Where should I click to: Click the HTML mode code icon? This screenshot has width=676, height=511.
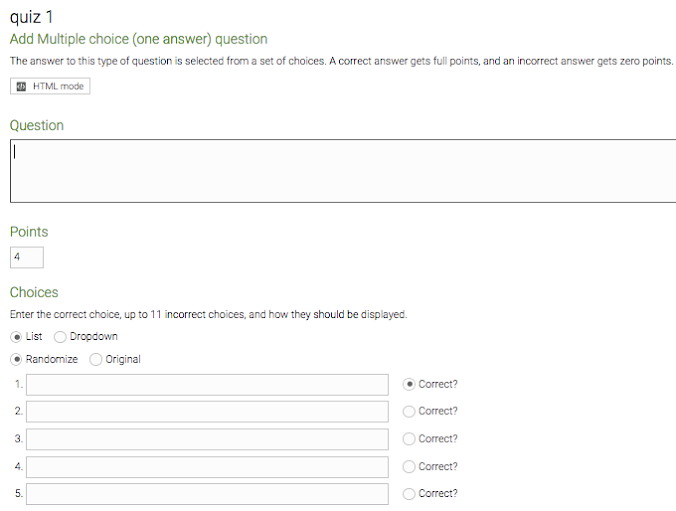coord(21,86)
